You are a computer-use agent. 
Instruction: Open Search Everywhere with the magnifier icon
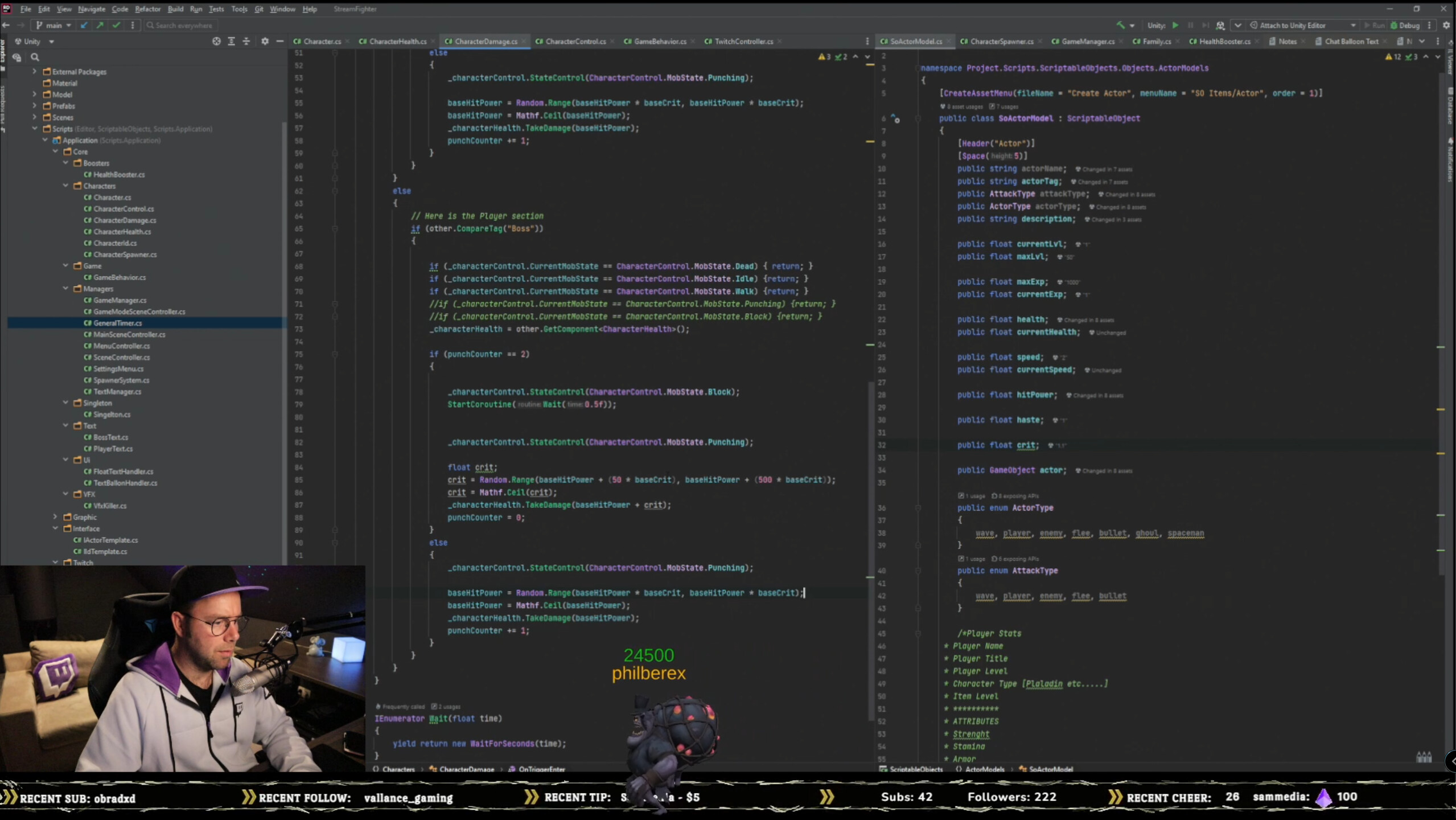pos(150,25)
